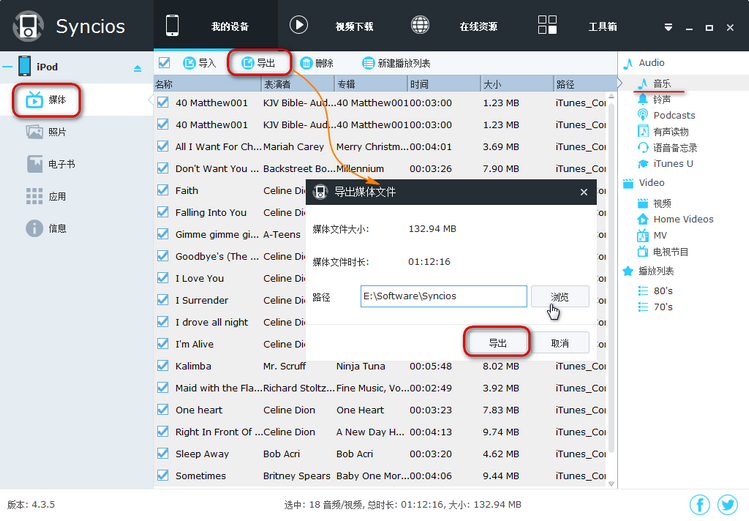The height and width of the screenshot is (521, 749).
Task: Uncheck the One heart song checkbox
Action: [163, 410]
